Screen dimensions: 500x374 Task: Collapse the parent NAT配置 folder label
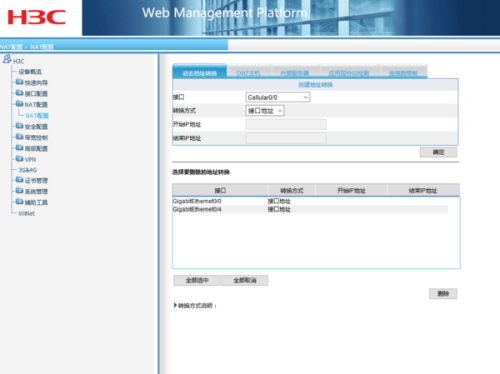[36, 105]
